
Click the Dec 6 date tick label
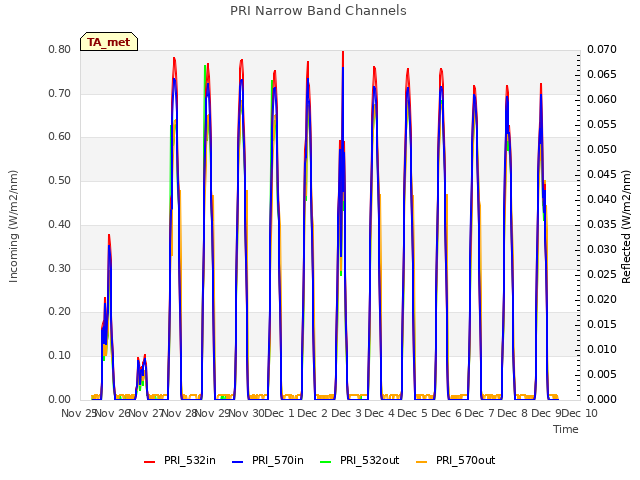(x=446, y=414)
